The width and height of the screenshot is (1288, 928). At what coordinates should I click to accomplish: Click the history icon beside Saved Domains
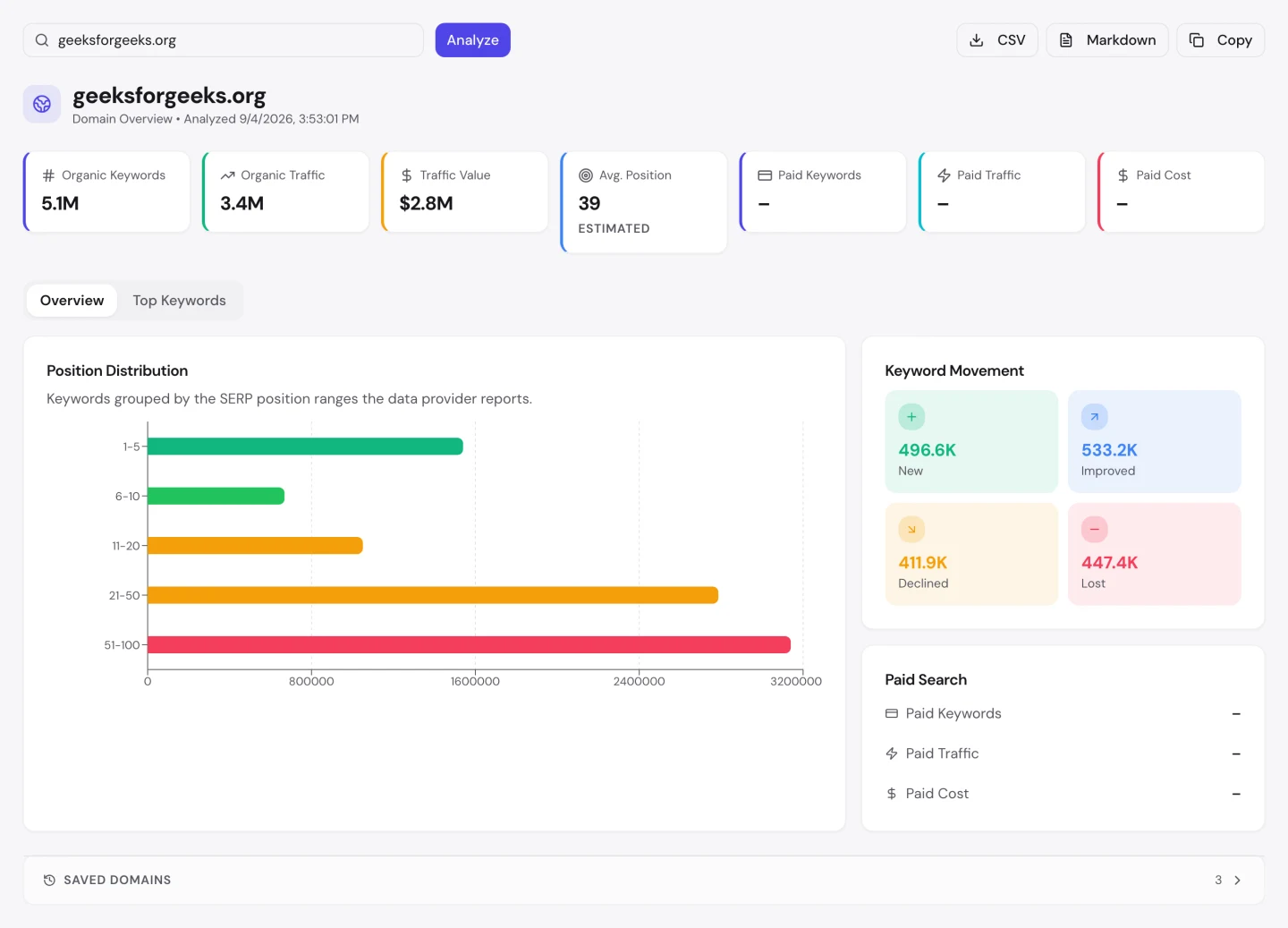(x=49, y=881)
